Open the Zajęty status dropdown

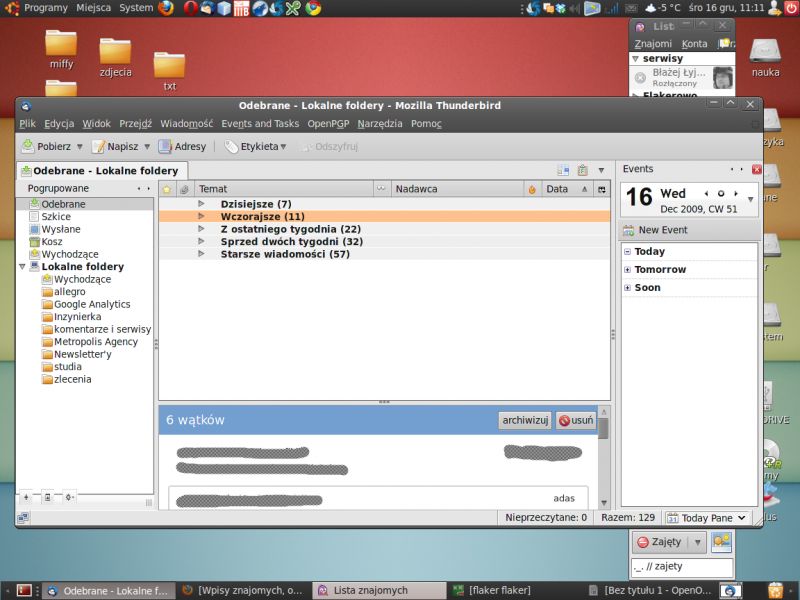[697, 542]
